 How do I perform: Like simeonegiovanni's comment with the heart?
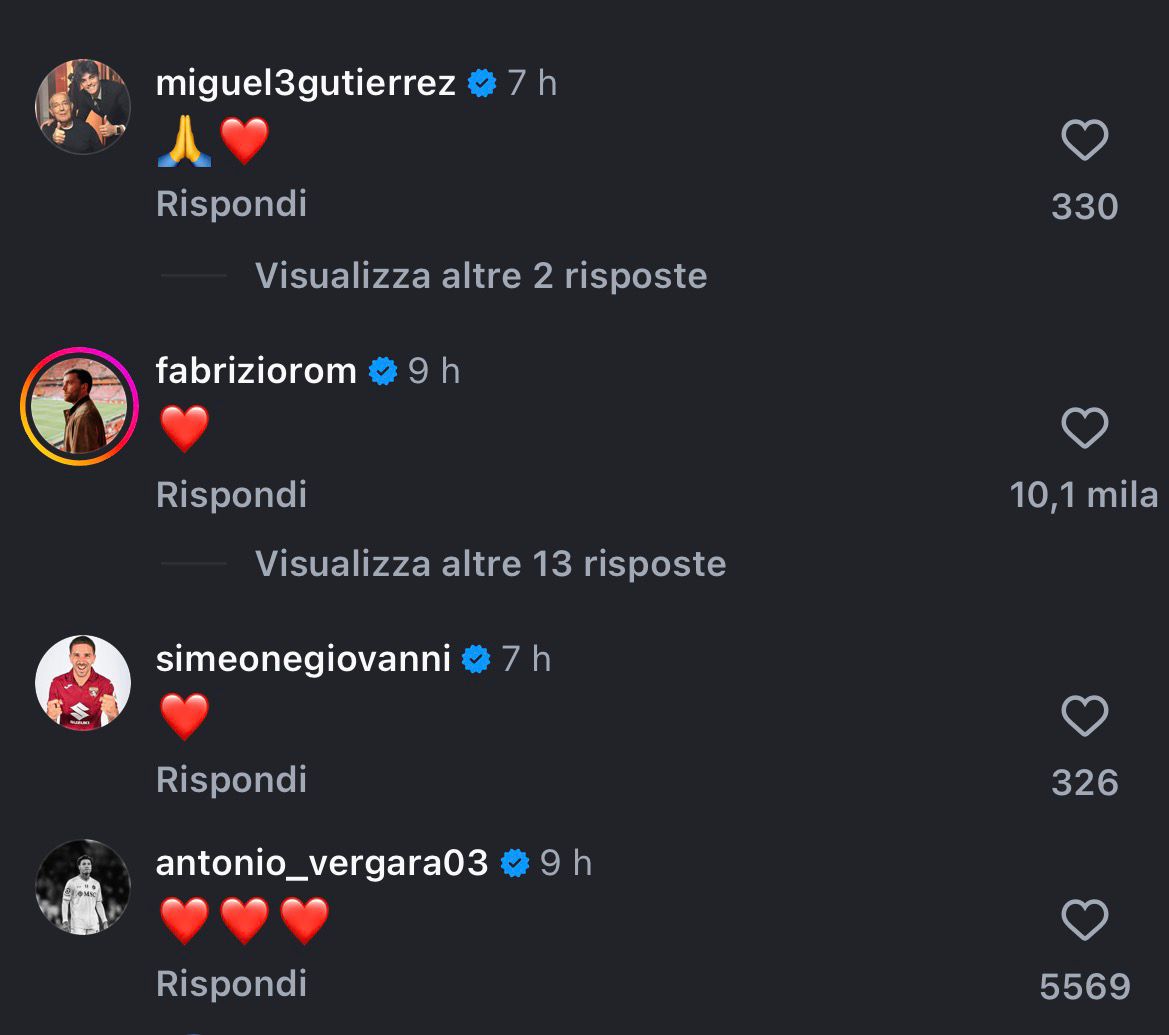pos(1084,716)
